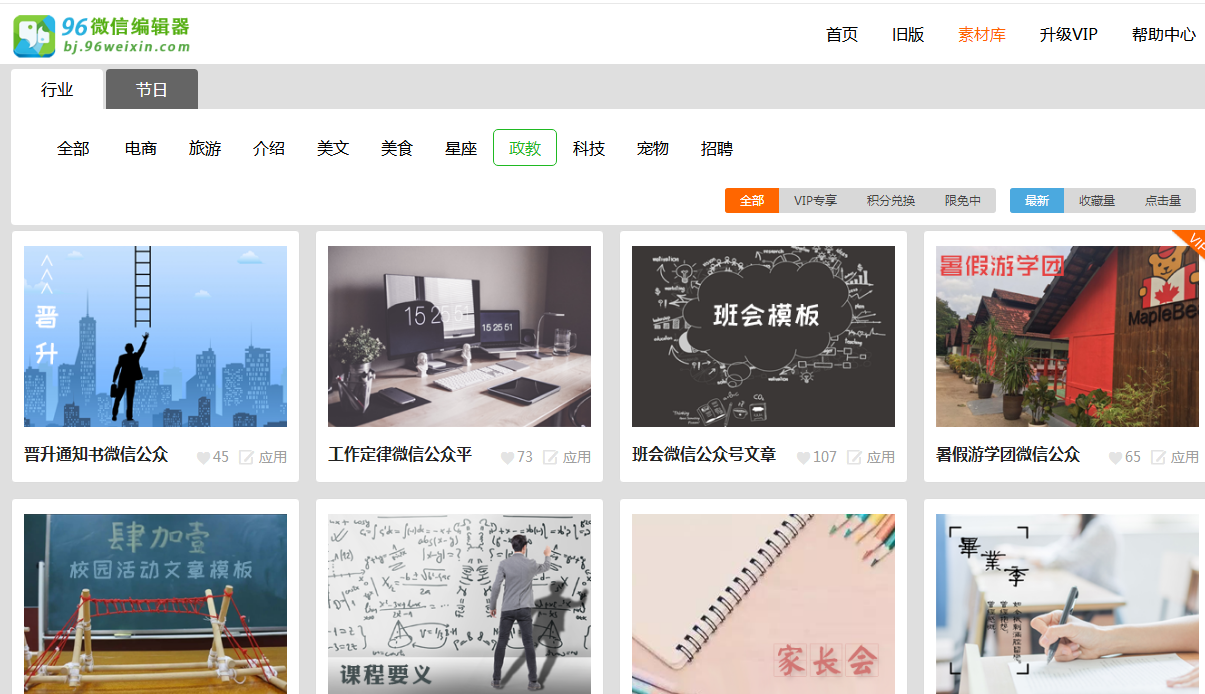Sort templates by 收藏量
Screen dimensions: 1205x694
pyautogui.click(x=1099, y=200)
